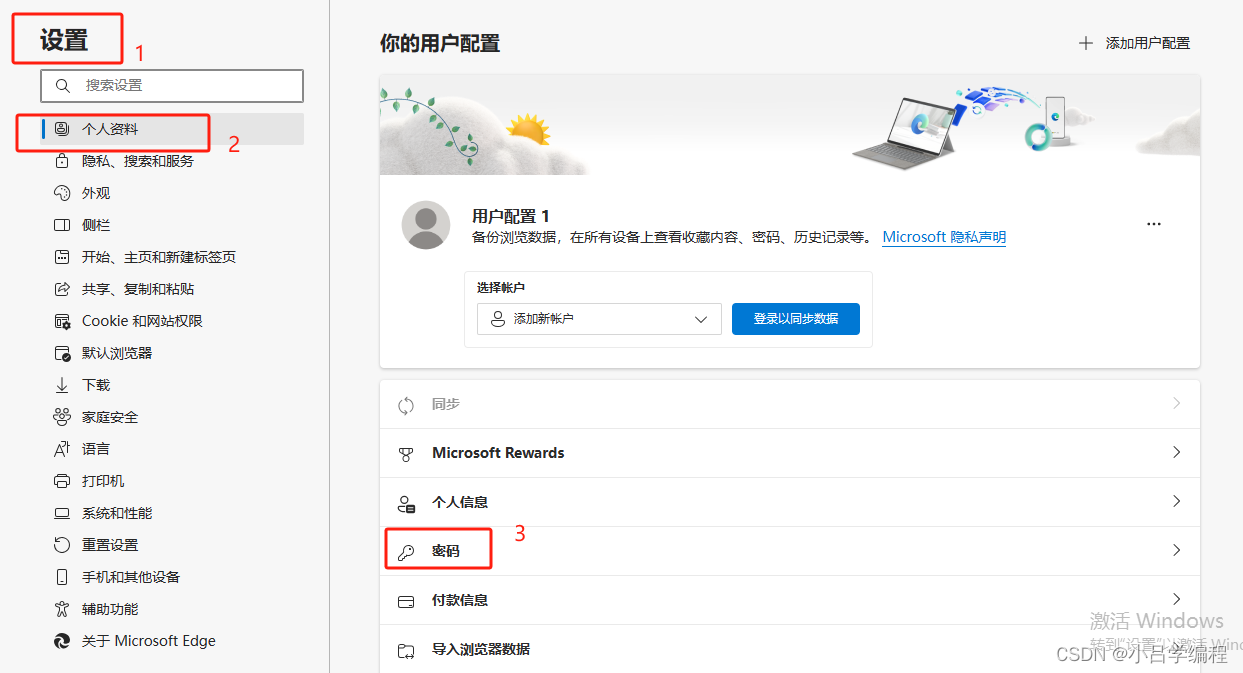Select Cookie 和网站权限 in sidebar
The image size is (1243, 673).
[x=173, y=321]
